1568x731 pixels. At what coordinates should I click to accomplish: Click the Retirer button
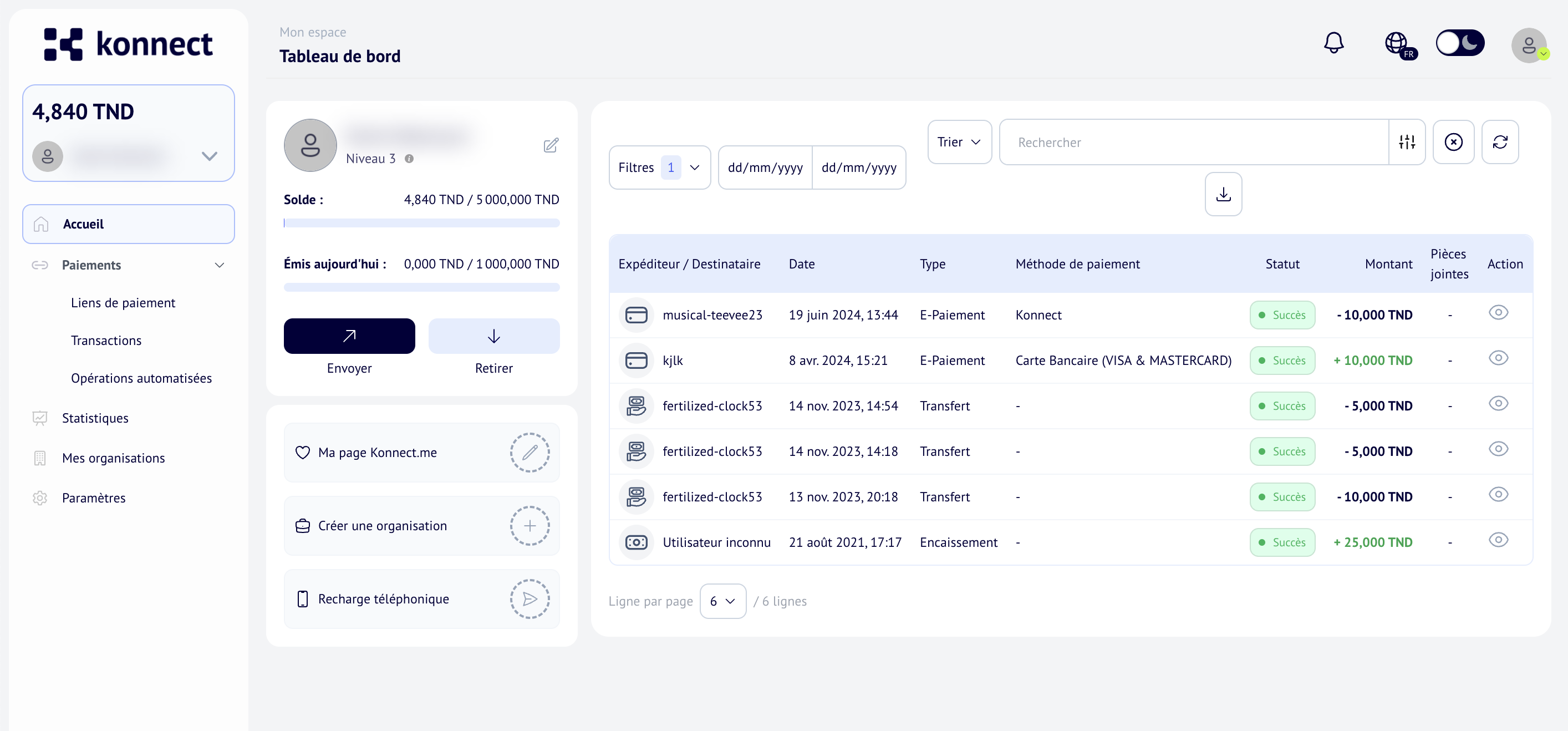[493, 336]
